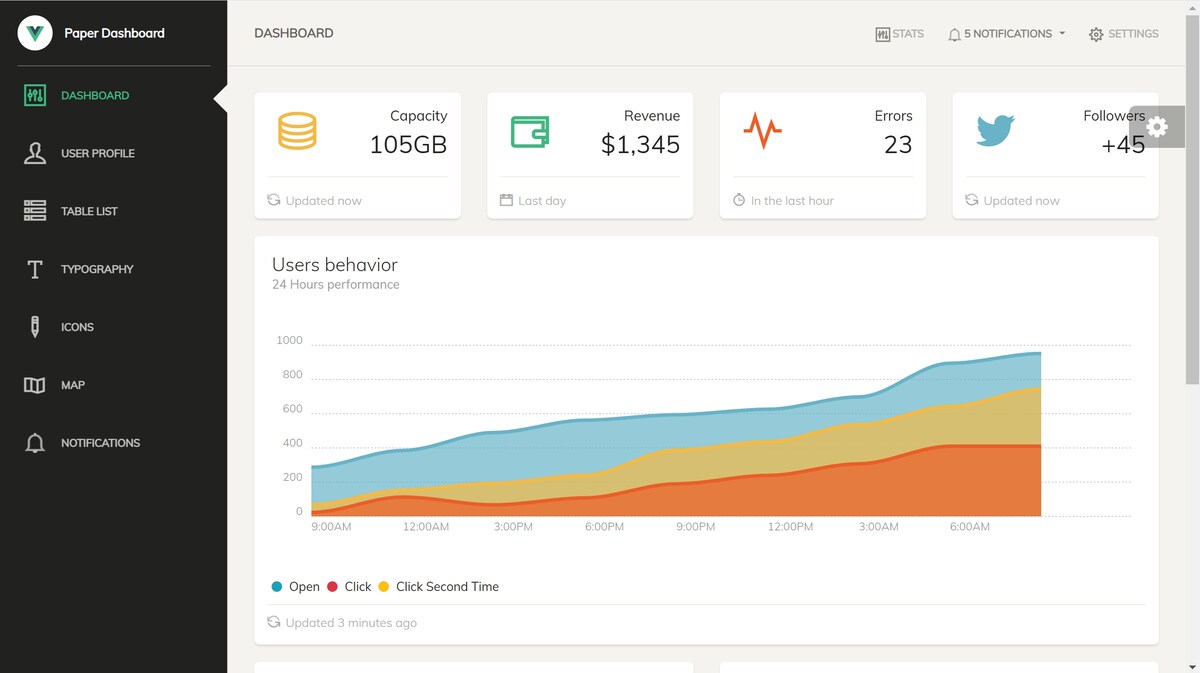Click the bell icon beside 5 Notifications
The width and height of the screenshot is (1200, 673).
[x=955, y=34]
